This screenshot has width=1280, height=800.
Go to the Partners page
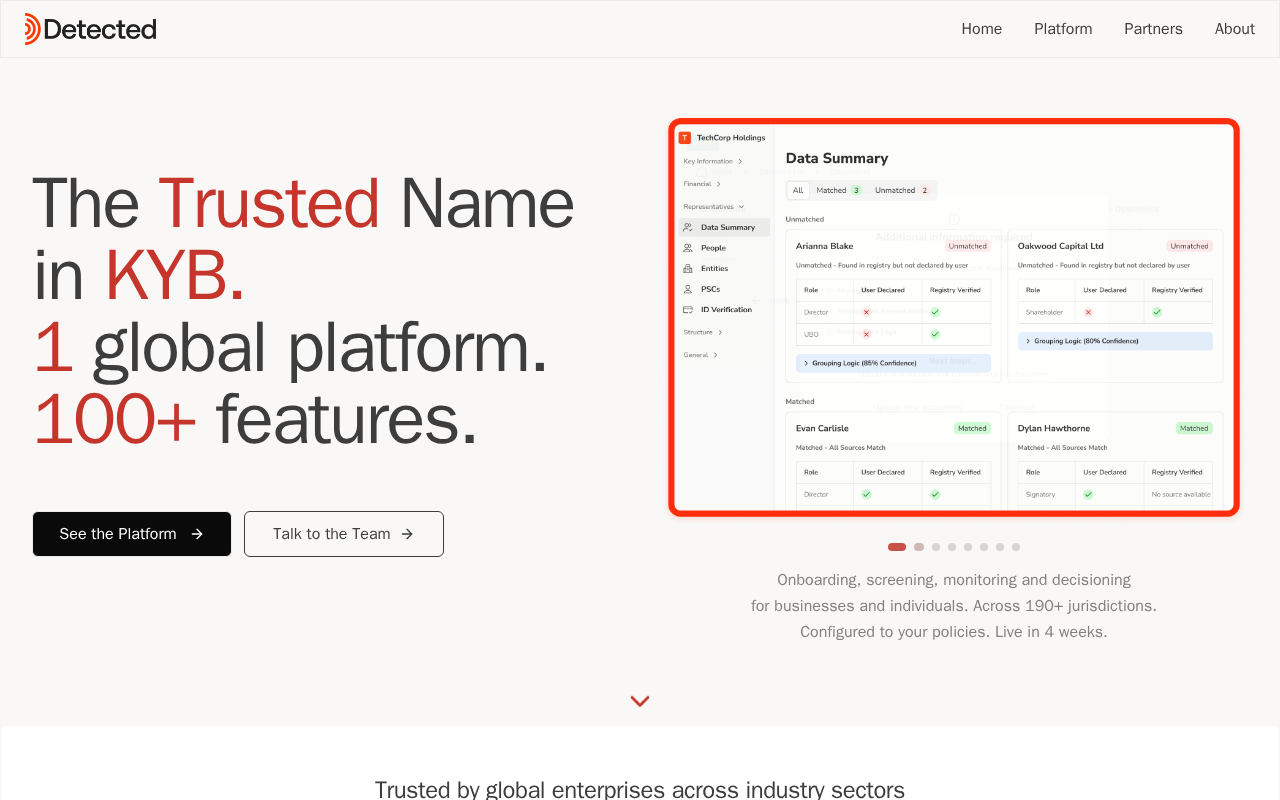pos(1153,29)
